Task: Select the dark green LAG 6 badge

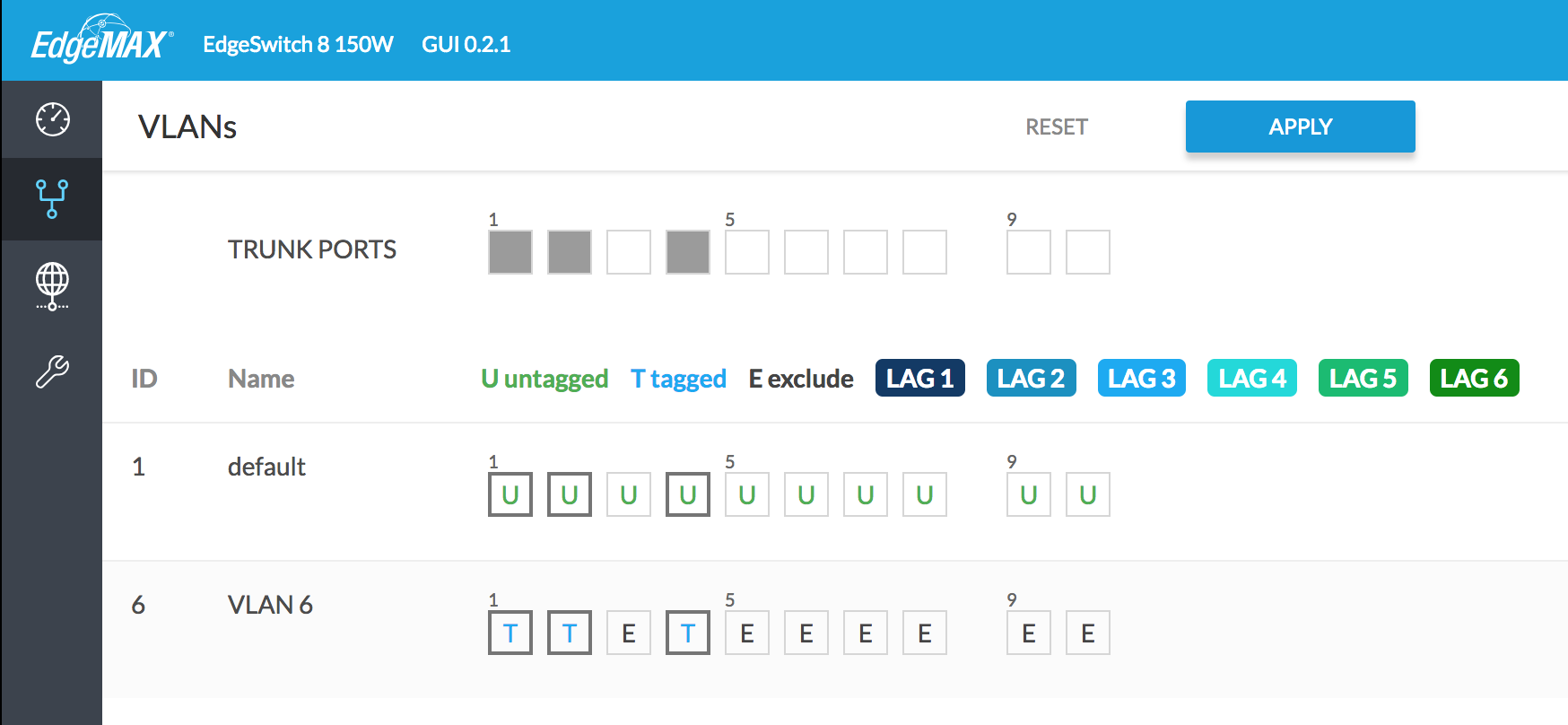Action: click(x=1474, y=378)
